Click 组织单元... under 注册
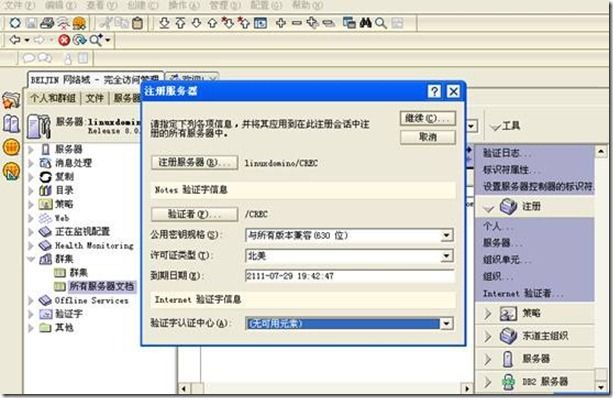 (x=507, y=260)
